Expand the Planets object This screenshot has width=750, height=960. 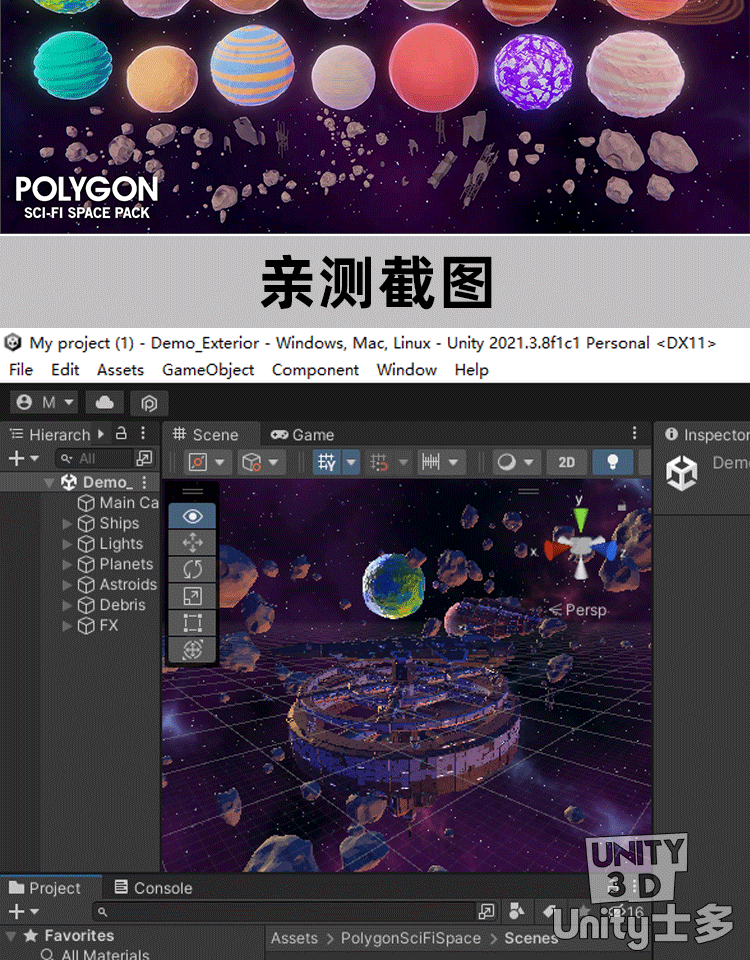coord(67,564)
